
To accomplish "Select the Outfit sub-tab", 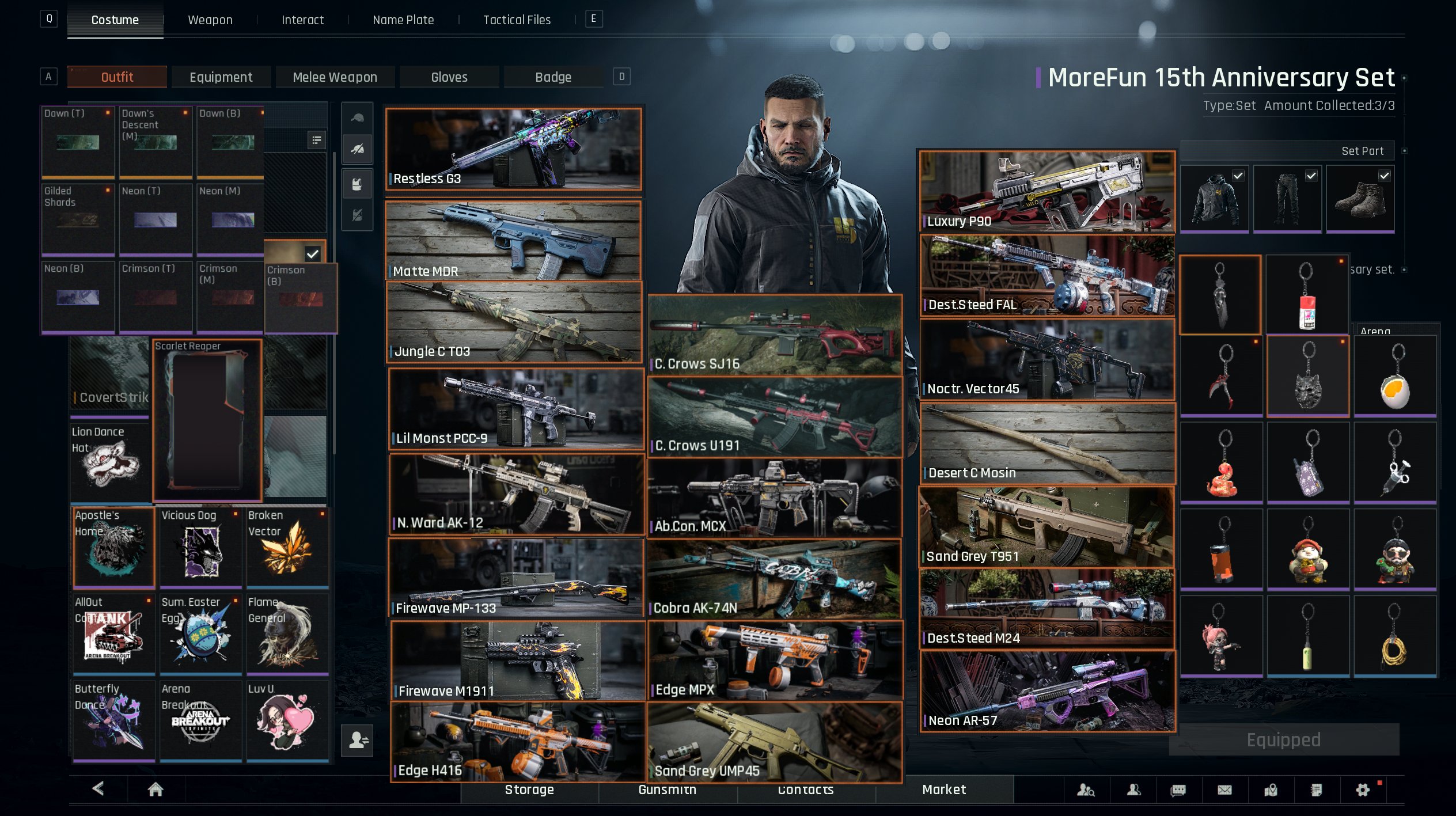I will 117,77.
